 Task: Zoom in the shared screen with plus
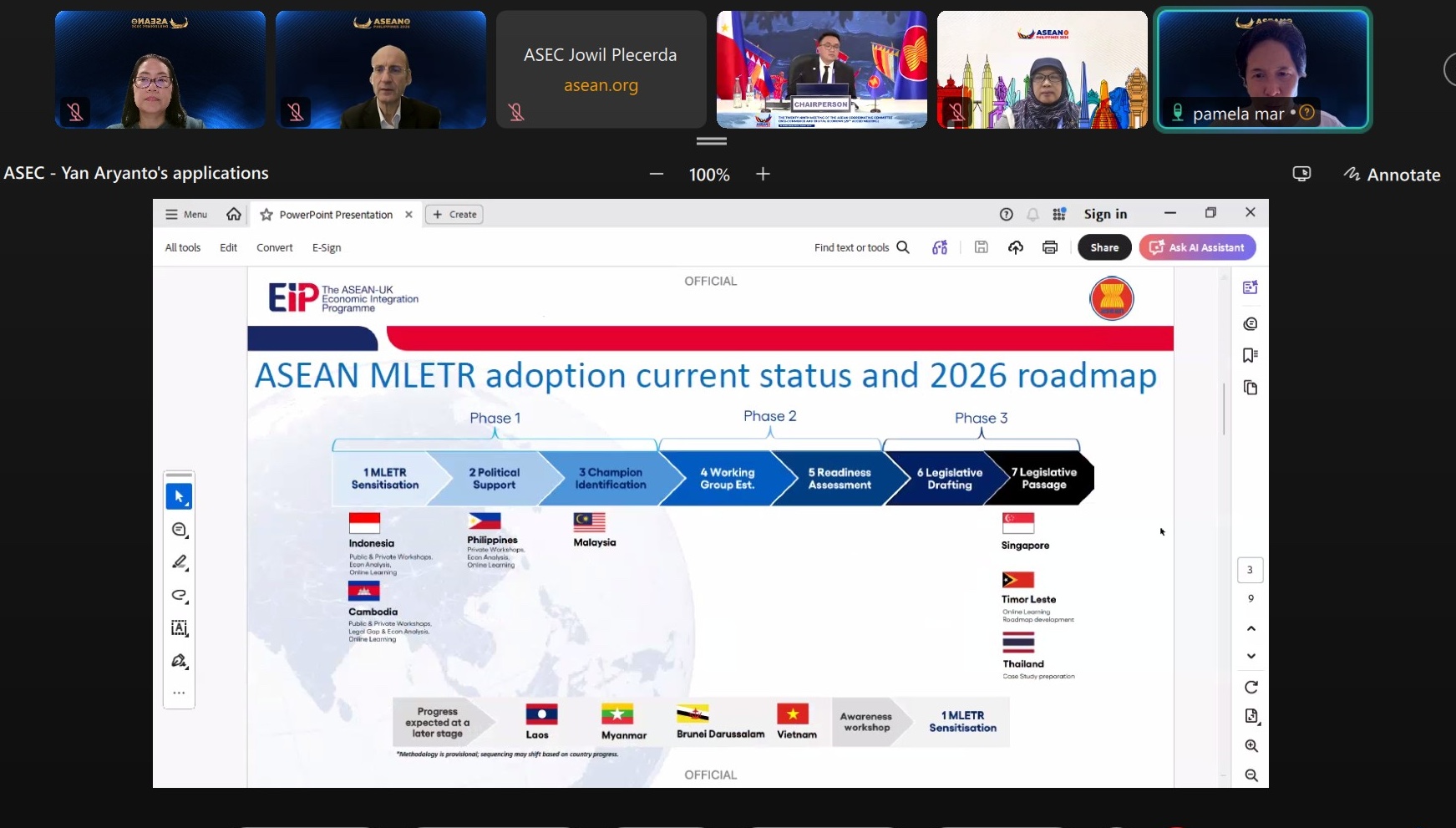pos(763,174)
